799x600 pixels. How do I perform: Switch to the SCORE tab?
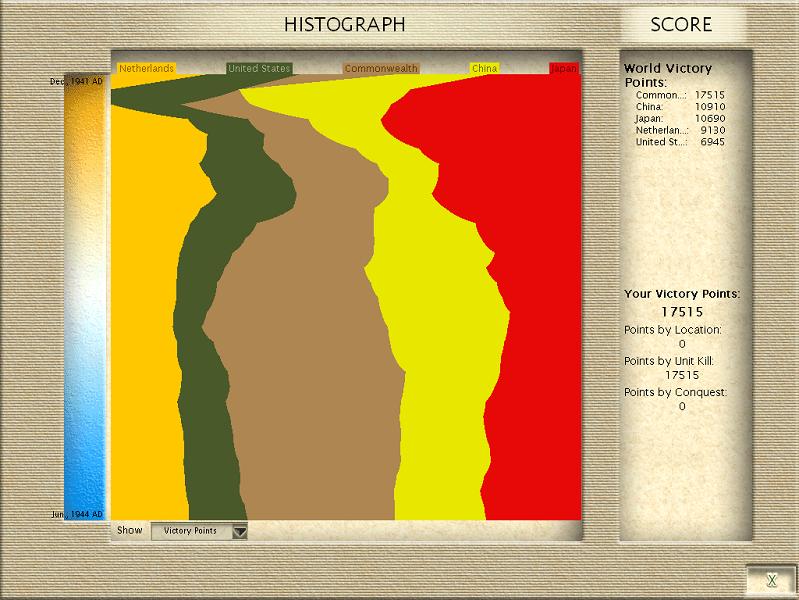coord(681,24)
